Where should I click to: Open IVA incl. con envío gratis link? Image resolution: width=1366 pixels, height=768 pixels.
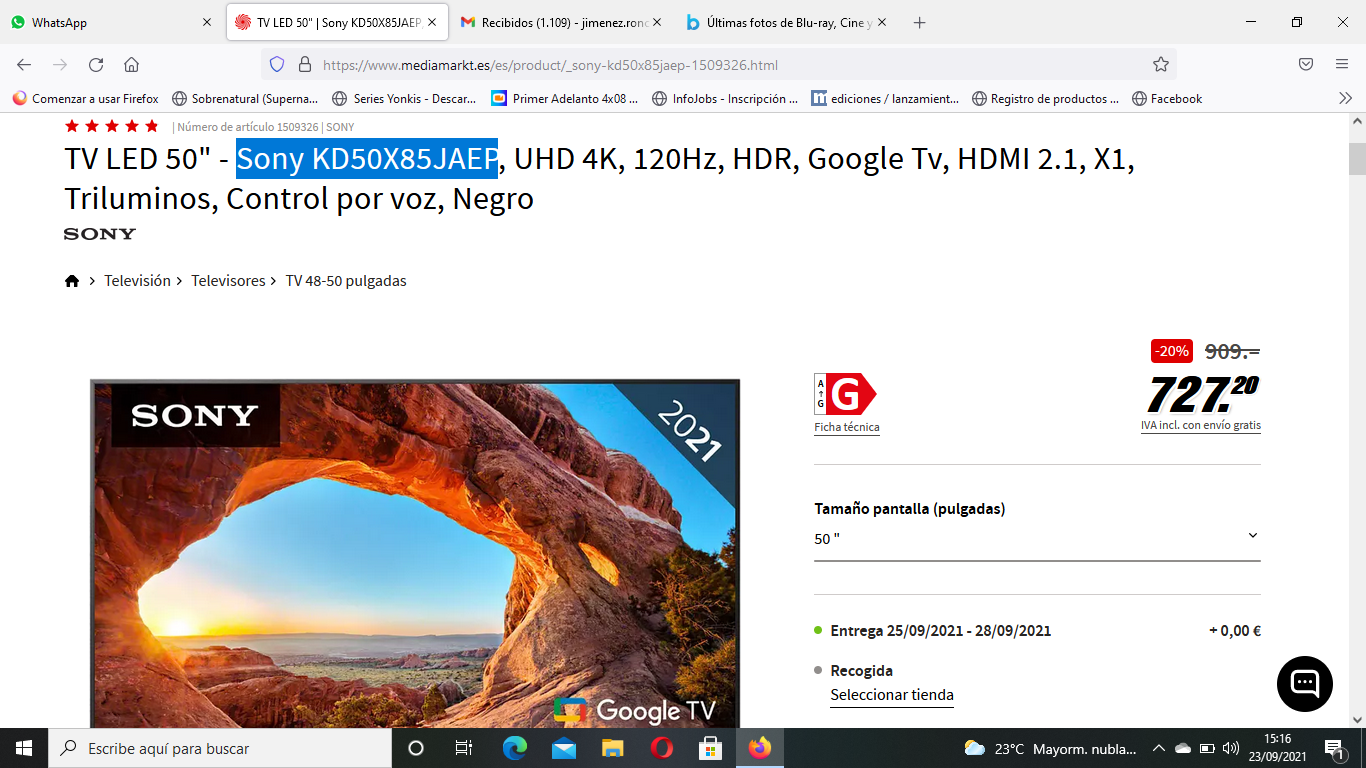click(x=1201, y=425)
